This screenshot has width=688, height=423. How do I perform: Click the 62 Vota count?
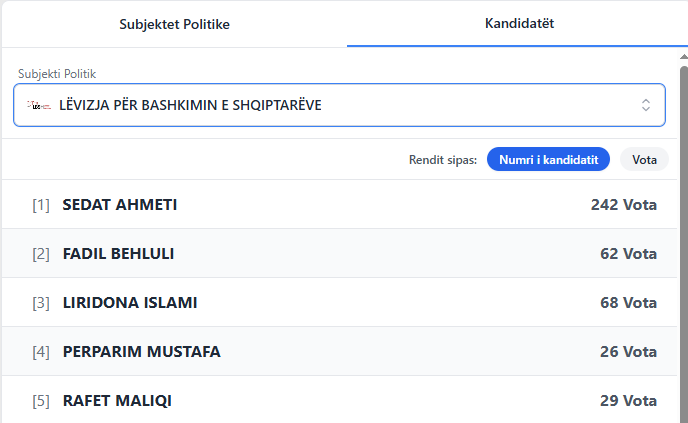pyautogui.click(x=628, y=254)
